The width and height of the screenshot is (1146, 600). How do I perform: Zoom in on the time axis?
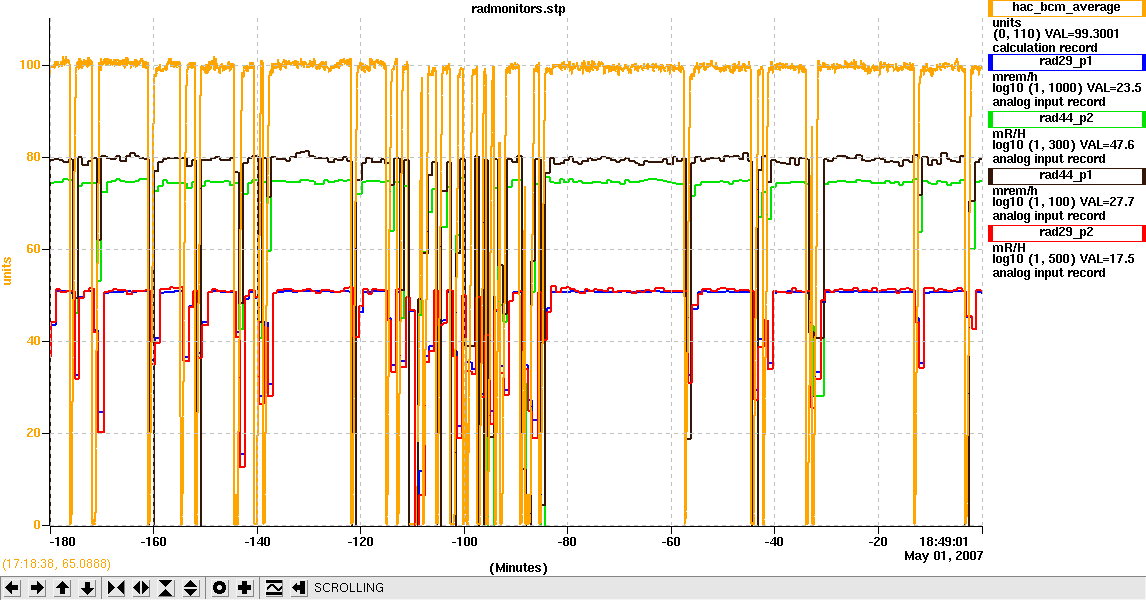pyautogui.click(x=115, y=588)
